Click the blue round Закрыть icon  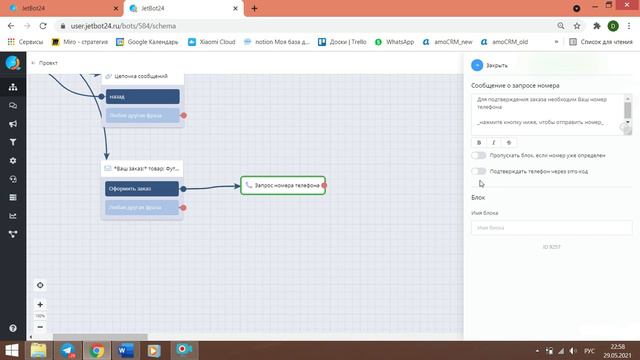(477, 65)
